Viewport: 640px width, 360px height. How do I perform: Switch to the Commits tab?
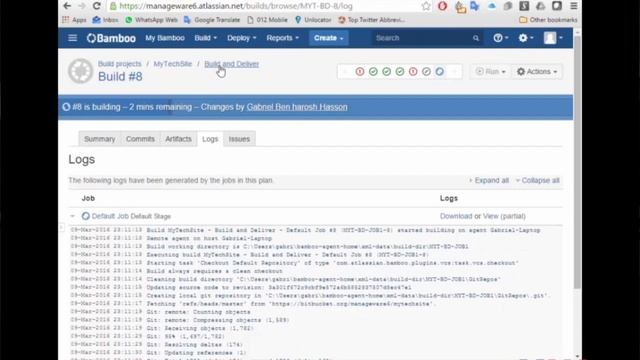[140, 139]
